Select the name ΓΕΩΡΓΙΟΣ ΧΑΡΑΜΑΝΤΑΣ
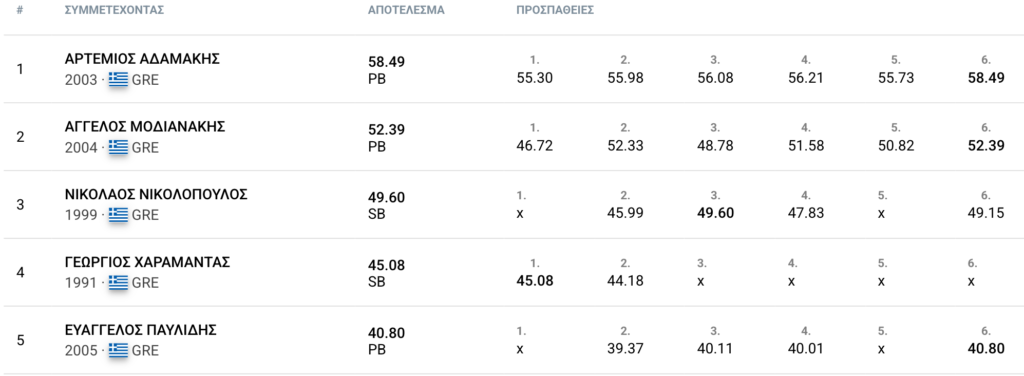Image resolution: width=1024 pixels, height=376 pixels. [x=148, y=262]
